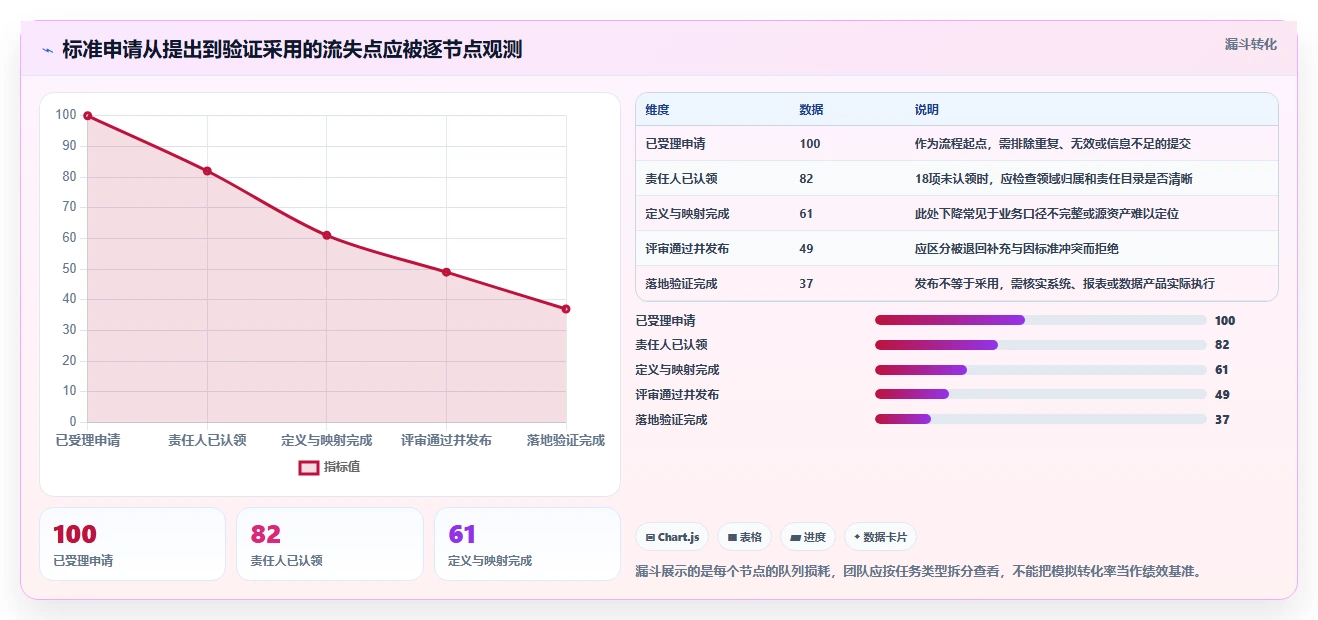Click the chart point for 评审通过并发布
Viewport: 1318px width, 620px height.
(446, 272)
